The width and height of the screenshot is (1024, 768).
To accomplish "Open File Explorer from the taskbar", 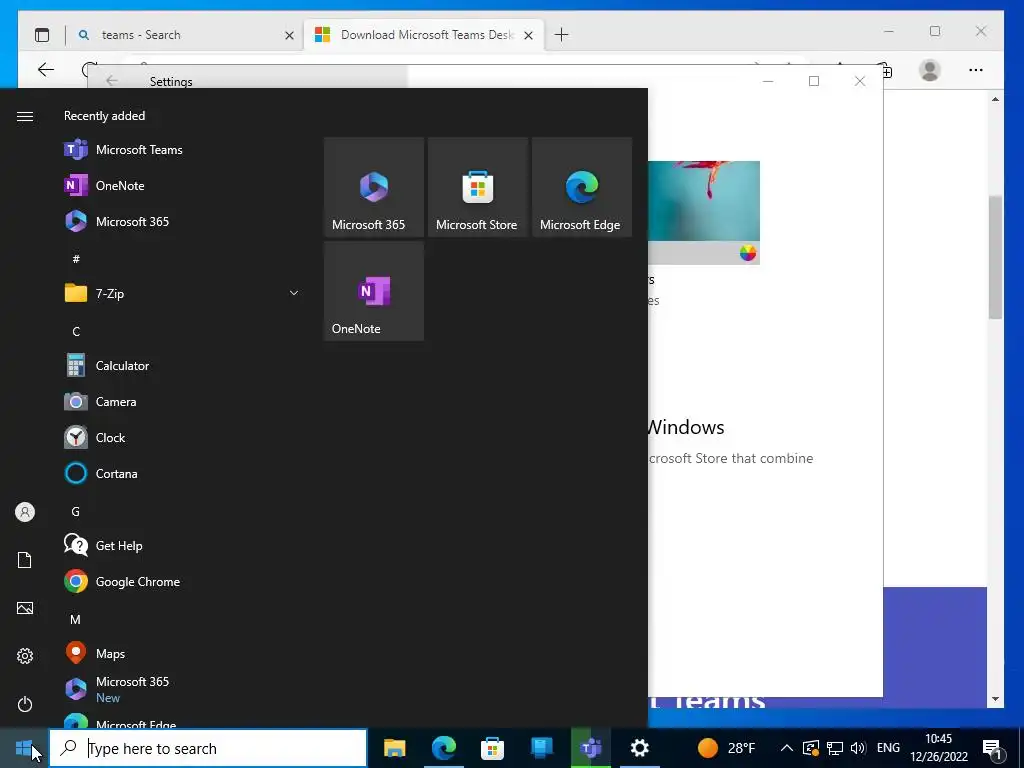I will (x=394, y=748).
